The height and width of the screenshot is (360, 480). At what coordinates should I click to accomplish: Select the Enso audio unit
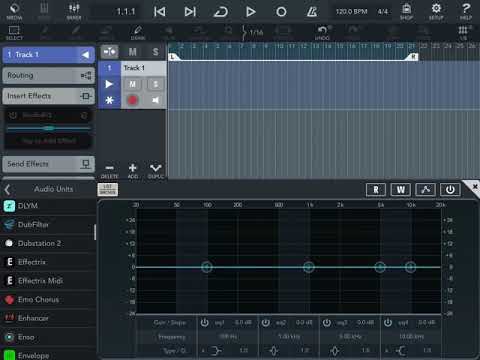pyautogui.click(x=48, y=337)
